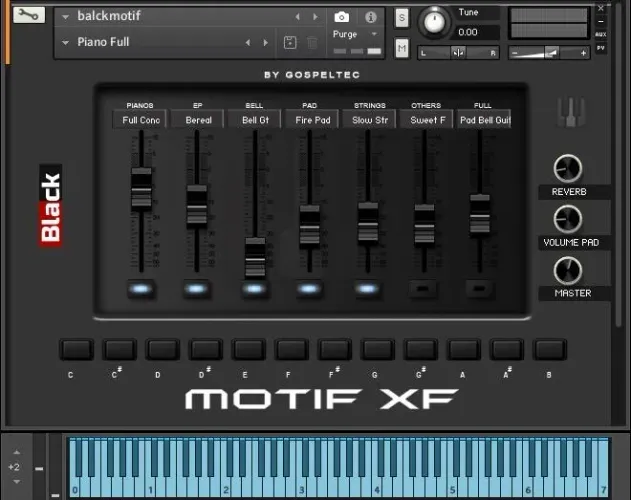The height and width of the screenshot is (500, 631).
Task: Shift keyboard octave down arrow
Action: (x=16, y=481)
